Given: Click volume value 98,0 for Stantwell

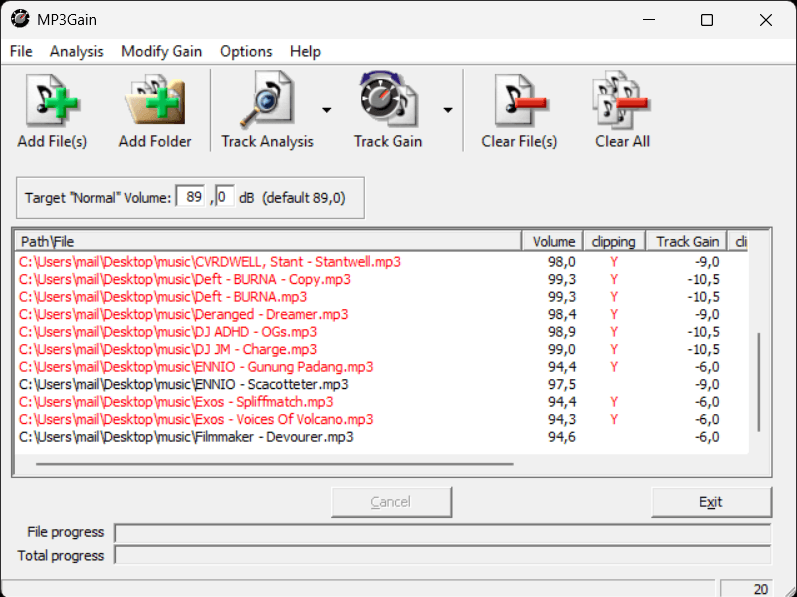Looking at the screenshot, I should click(x=562, y=262).
